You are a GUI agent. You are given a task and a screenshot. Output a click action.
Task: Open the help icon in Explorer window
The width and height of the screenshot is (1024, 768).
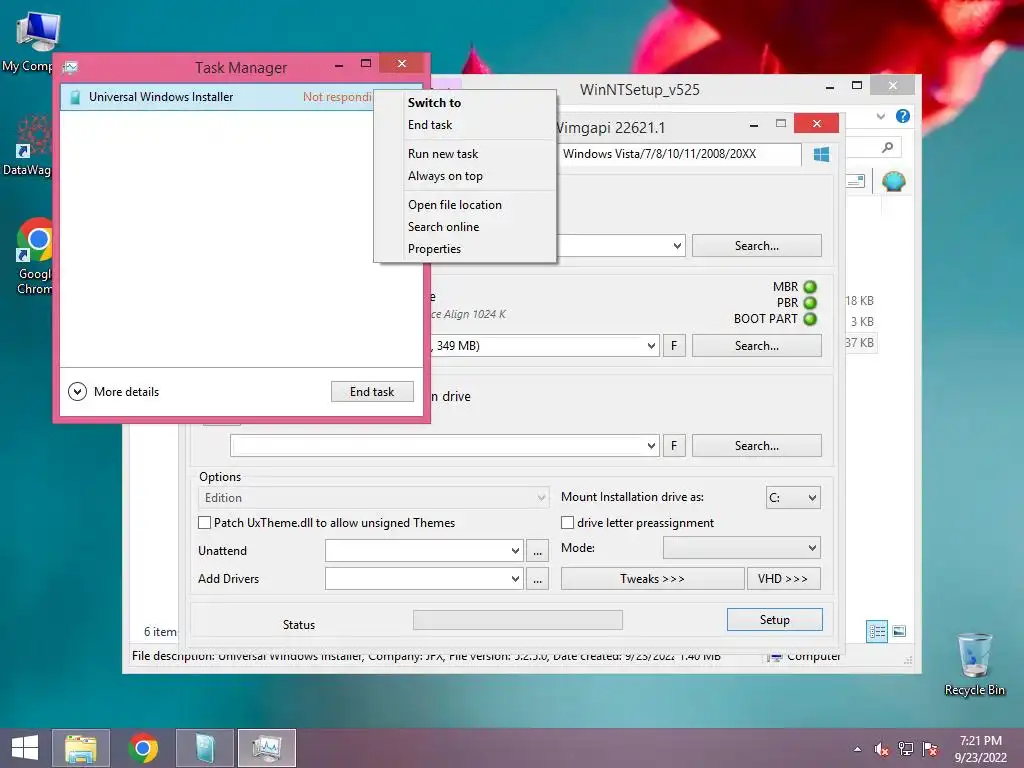[x=903, y=116]
